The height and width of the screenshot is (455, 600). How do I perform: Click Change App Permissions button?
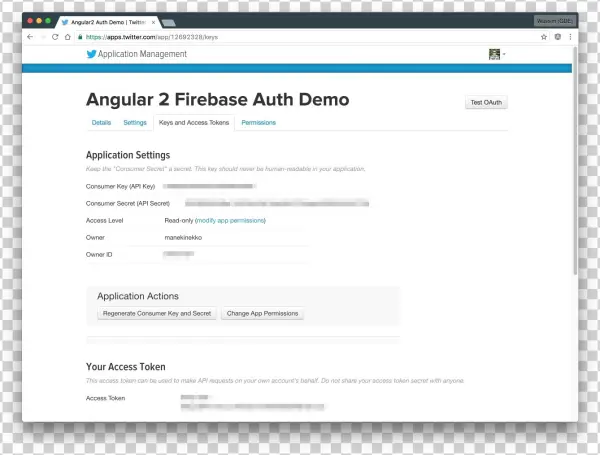[x=262, y=313]
